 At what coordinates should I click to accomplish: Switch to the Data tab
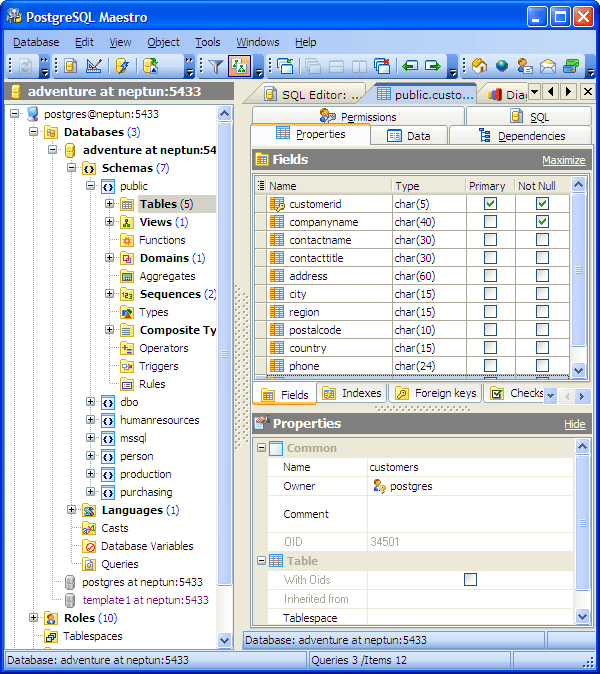(x=409, y=136)
